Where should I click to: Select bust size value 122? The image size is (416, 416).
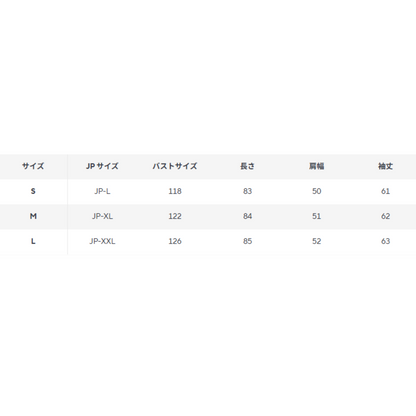point(175,216)
